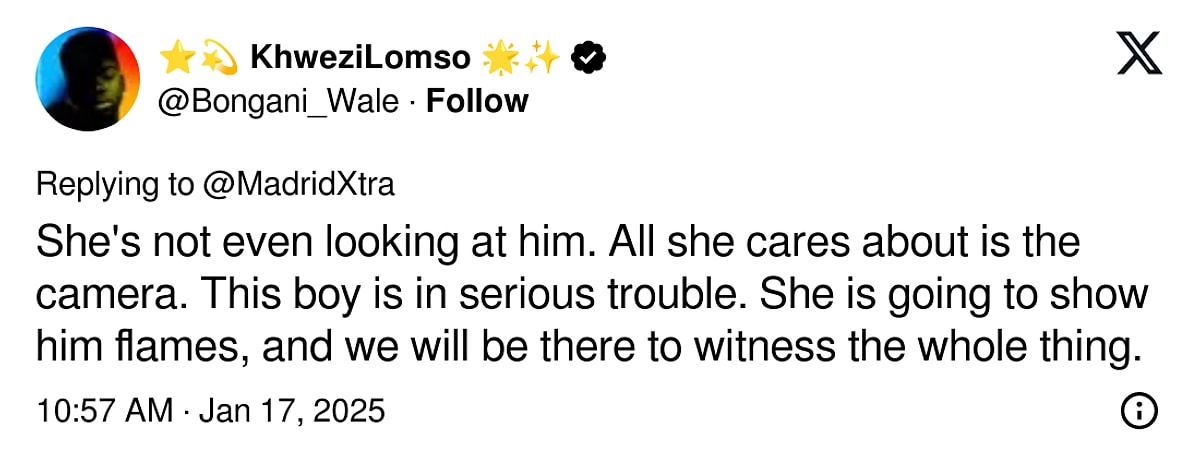1200x471 pixels.
Task: Click the glowing star emoji after KhweziLomso
Action: 500,59
